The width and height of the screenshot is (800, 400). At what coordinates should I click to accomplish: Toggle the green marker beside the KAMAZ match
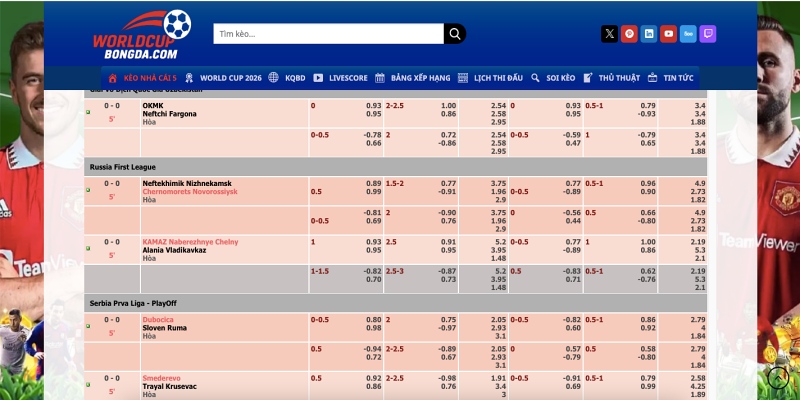[x=88, y=248]
